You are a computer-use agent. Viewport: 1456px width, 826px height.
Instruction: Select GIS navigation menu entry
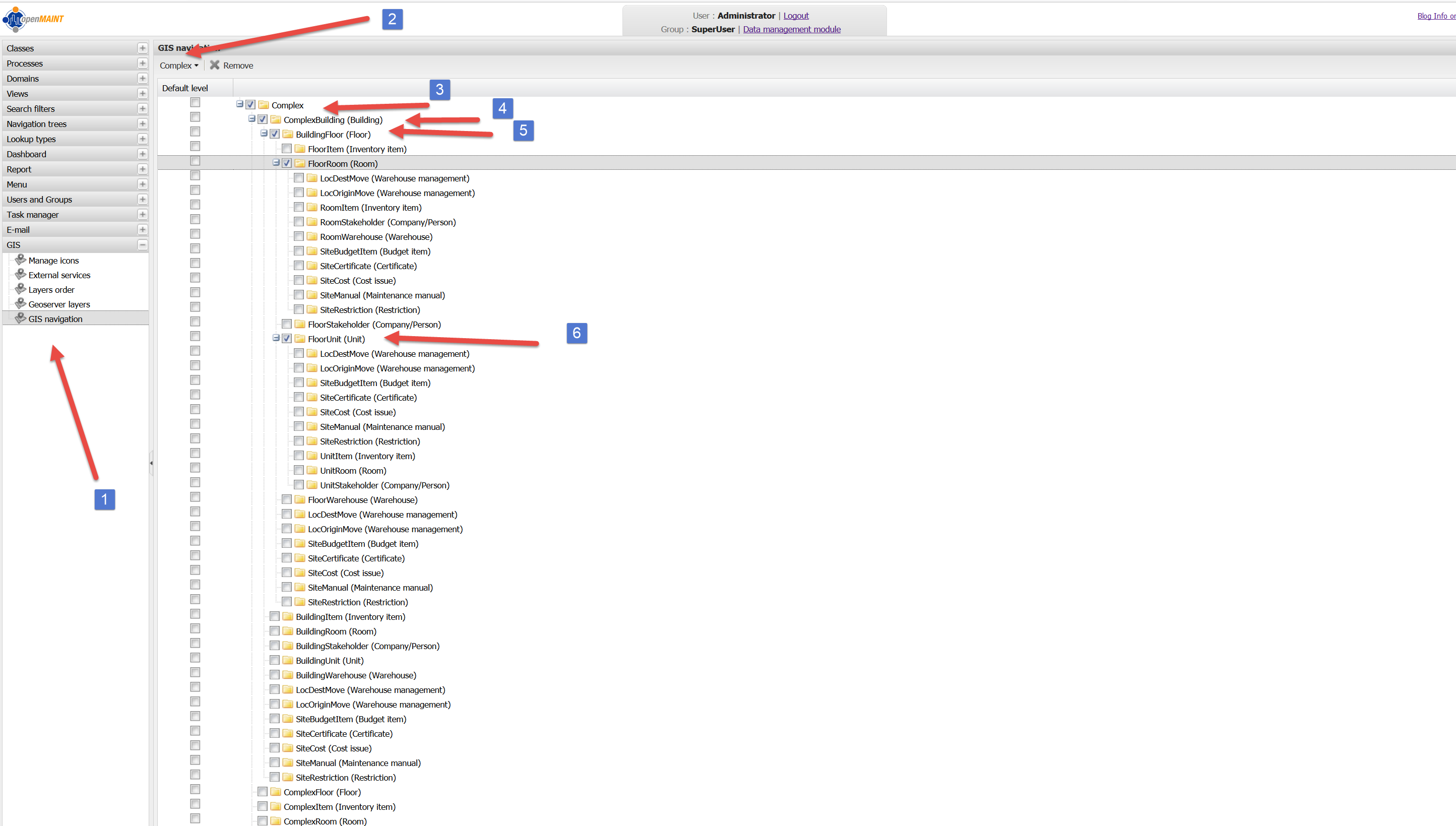[x=55, y=319]
